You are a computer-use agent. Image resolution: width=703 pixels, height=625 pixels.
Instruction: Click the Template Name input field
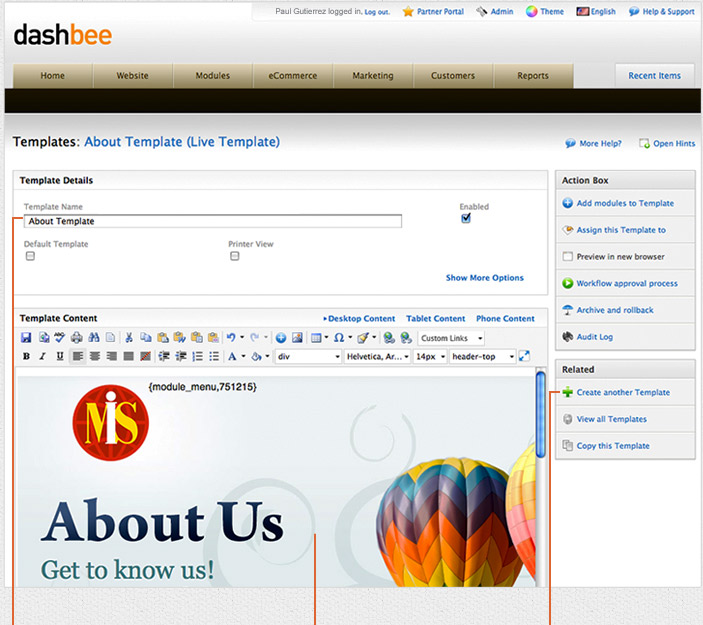pyautogui.click(x=213, y=221)
